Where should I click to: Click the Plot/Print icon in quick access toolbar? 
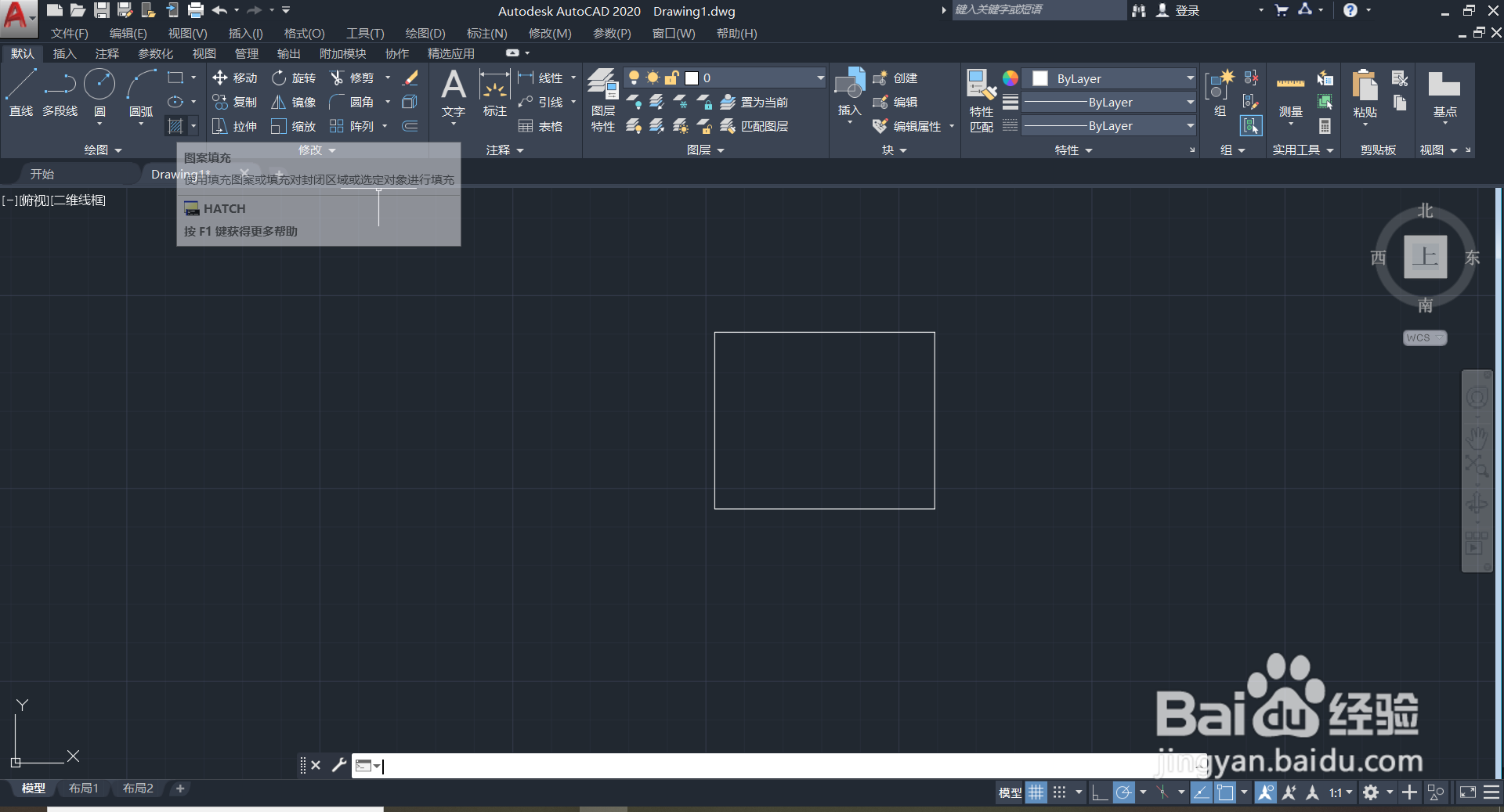pos(196,10)
